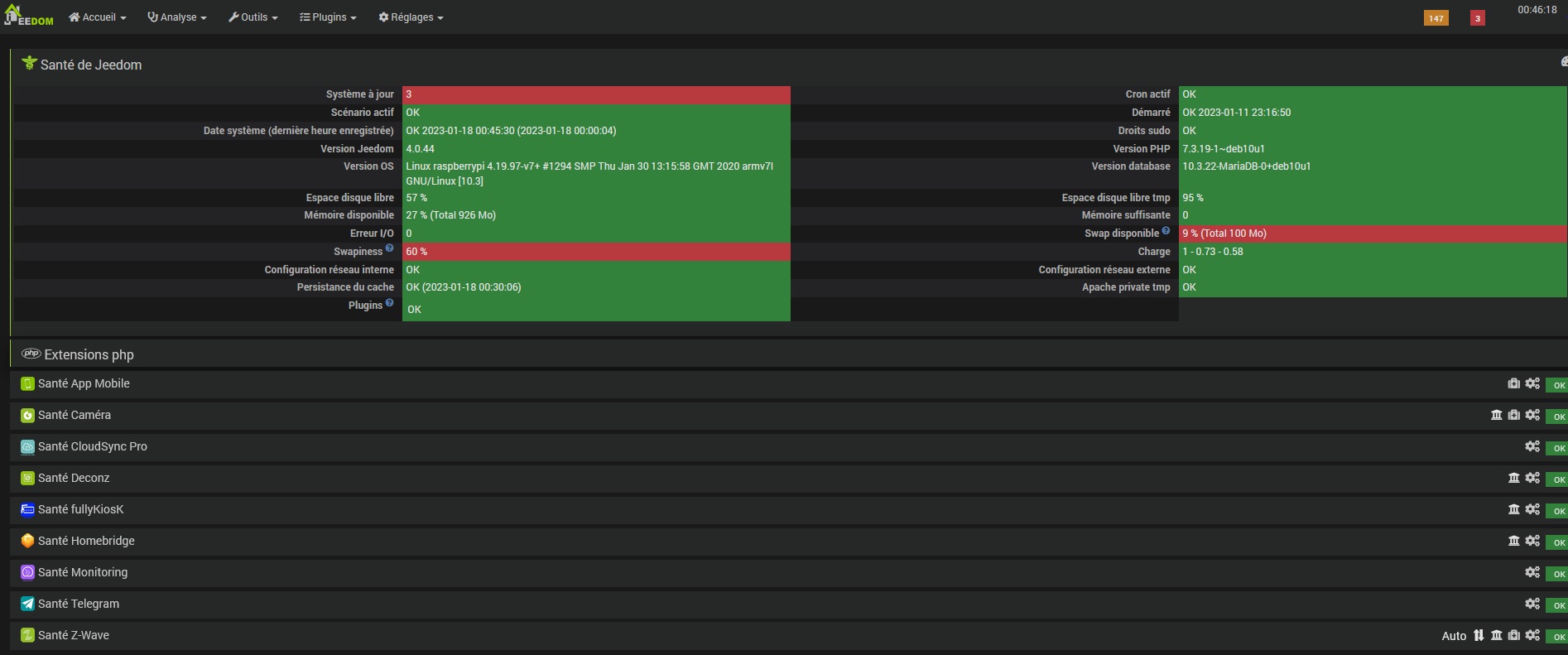Click the Santé Caméra dependency icon
This screenshot has height=655, width=1568.
(1513, 415)
